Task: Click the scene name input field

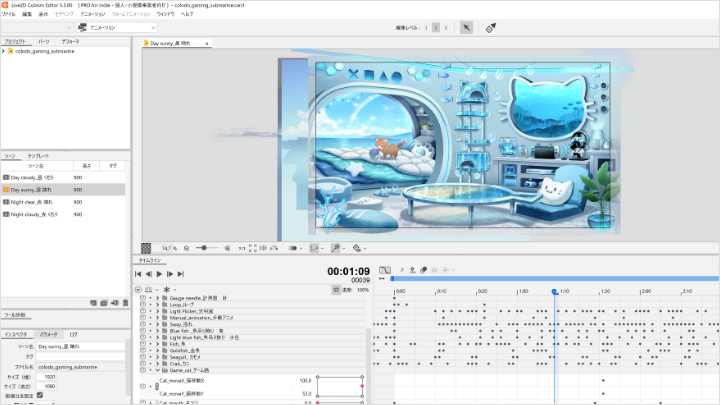Action: (x=80, y=347)
